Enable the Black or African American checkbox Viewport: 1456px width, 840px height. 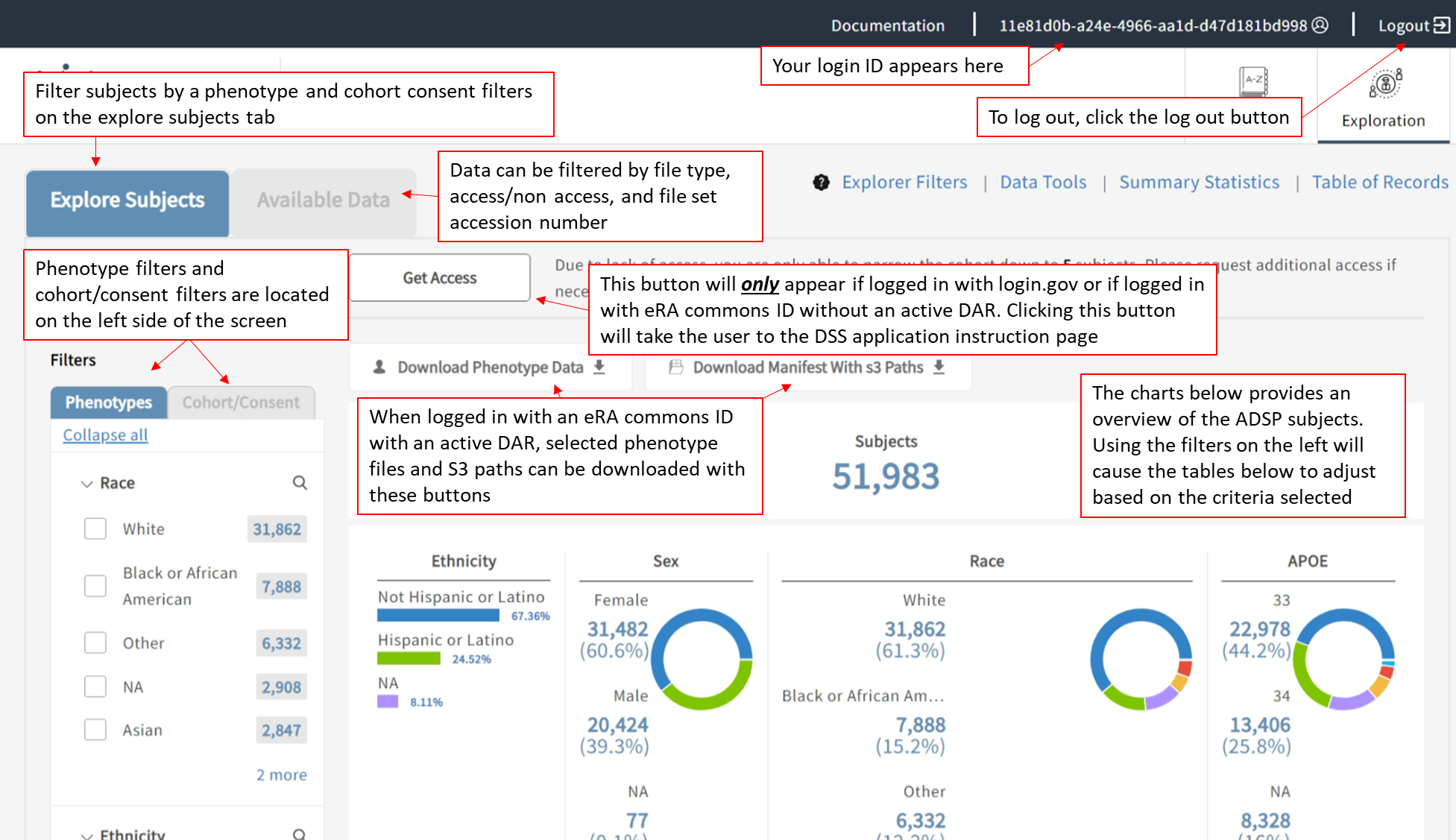click(x=95, y=586)
